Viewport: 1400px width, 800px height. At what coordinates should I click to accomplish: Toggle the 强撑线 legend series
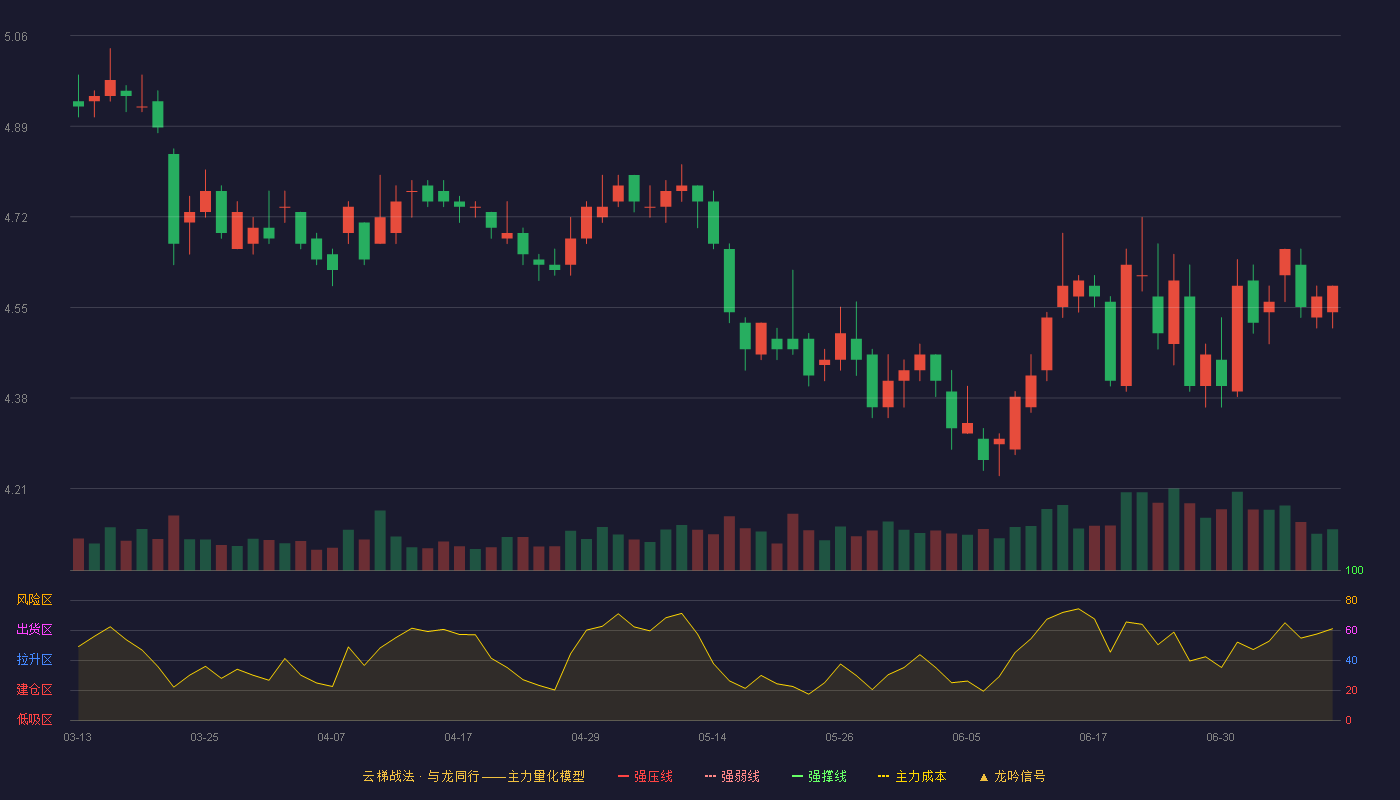click(x=819, y=776)
